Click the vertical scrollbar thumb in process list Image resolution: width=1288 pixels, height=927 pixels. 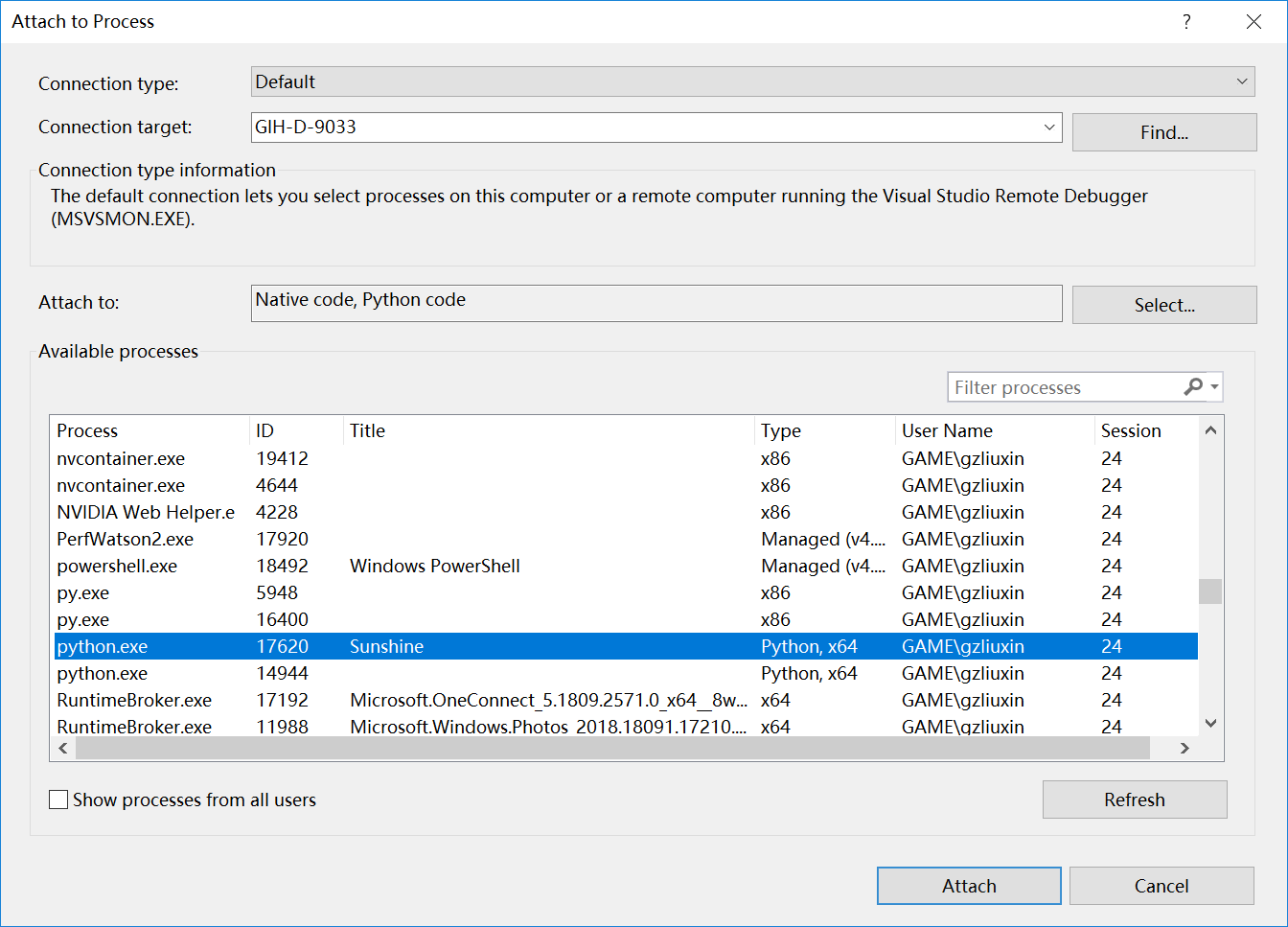(1210, 591)
